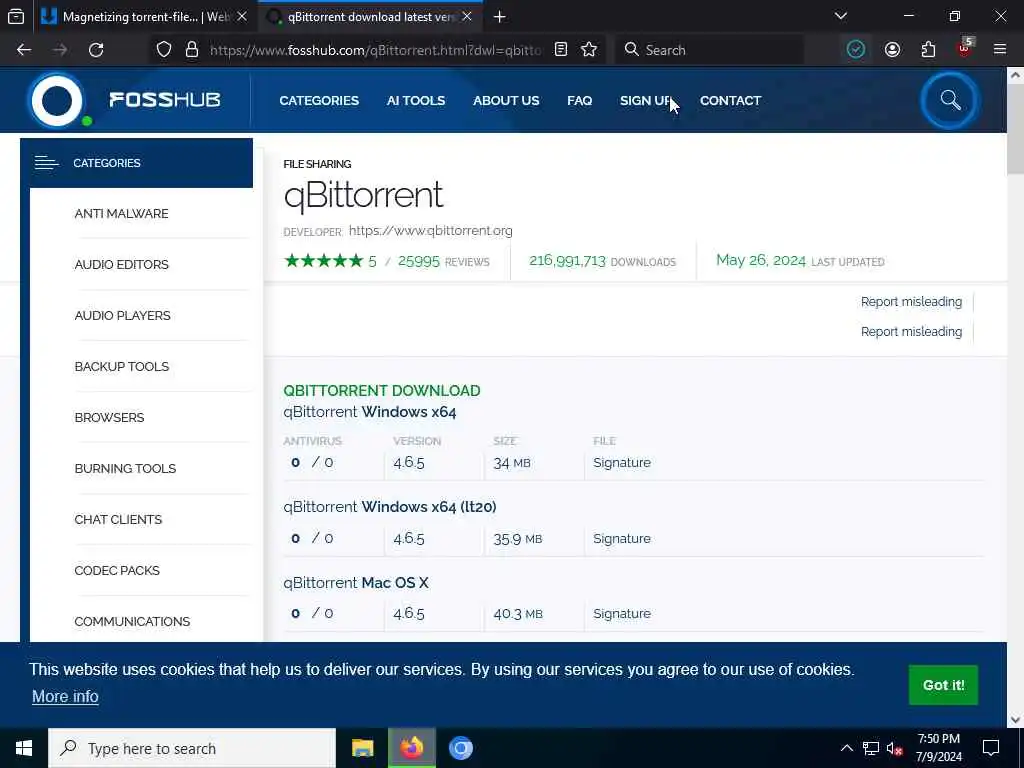Download qBittorrent Windows x64 (lt20)
The image size is (1024, 768).
pos(390,507)
